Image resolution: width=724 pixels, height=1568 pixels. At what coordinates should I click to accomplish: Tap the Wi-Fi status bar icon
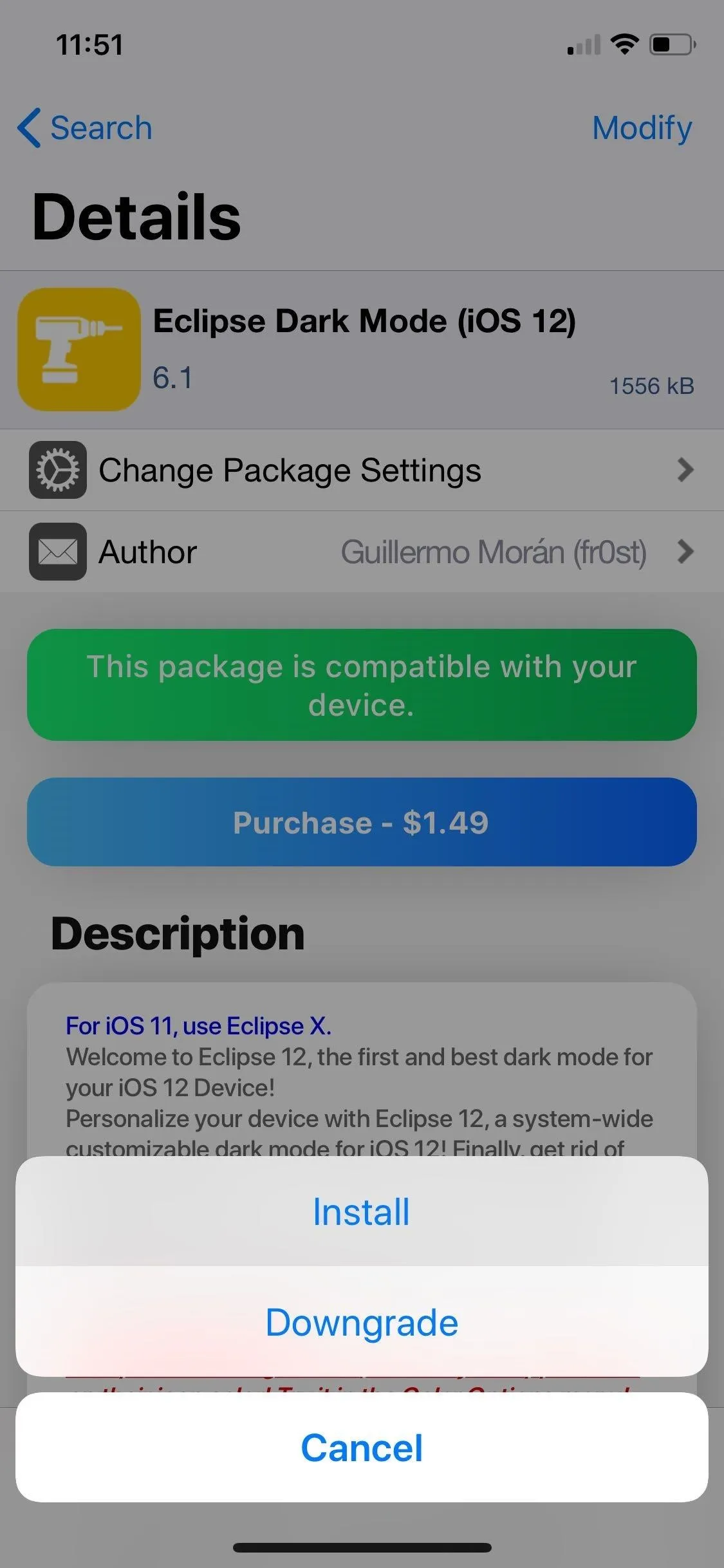624,44
